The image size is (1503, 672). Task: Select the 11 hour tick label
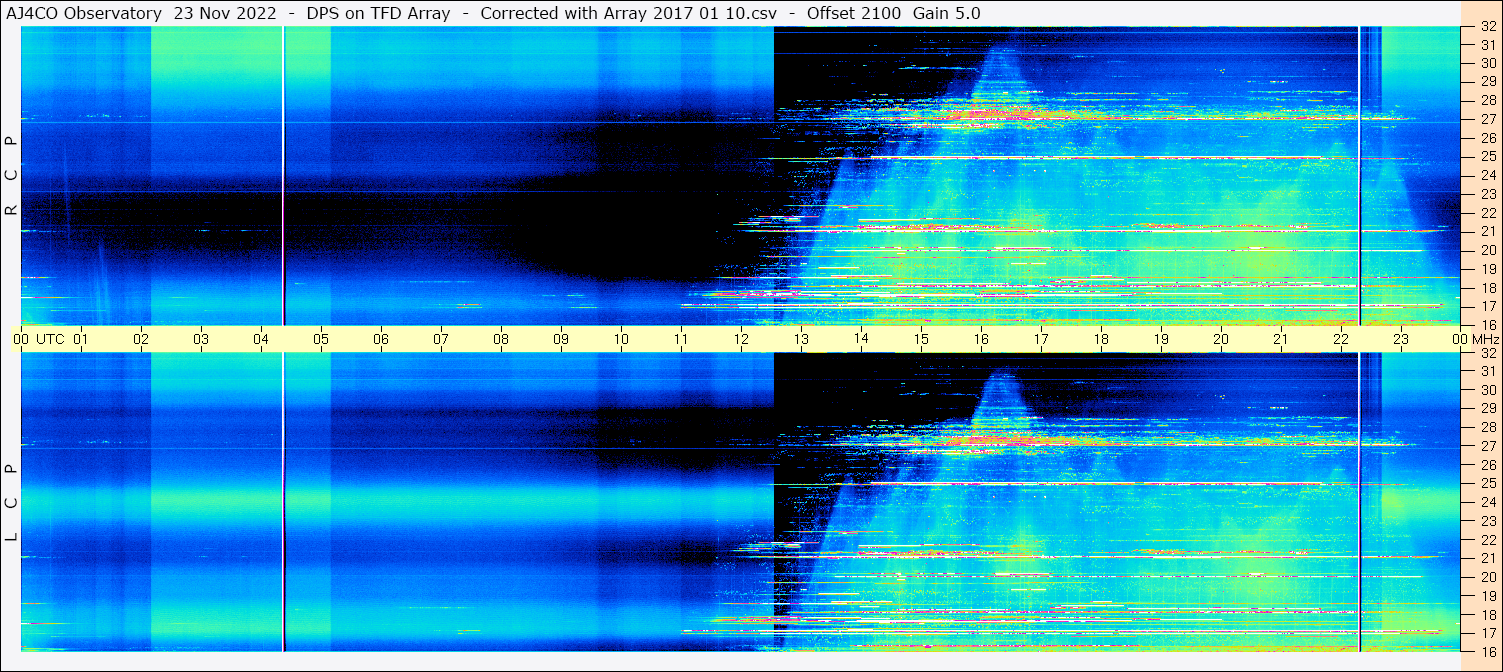(x=681, y=339)
